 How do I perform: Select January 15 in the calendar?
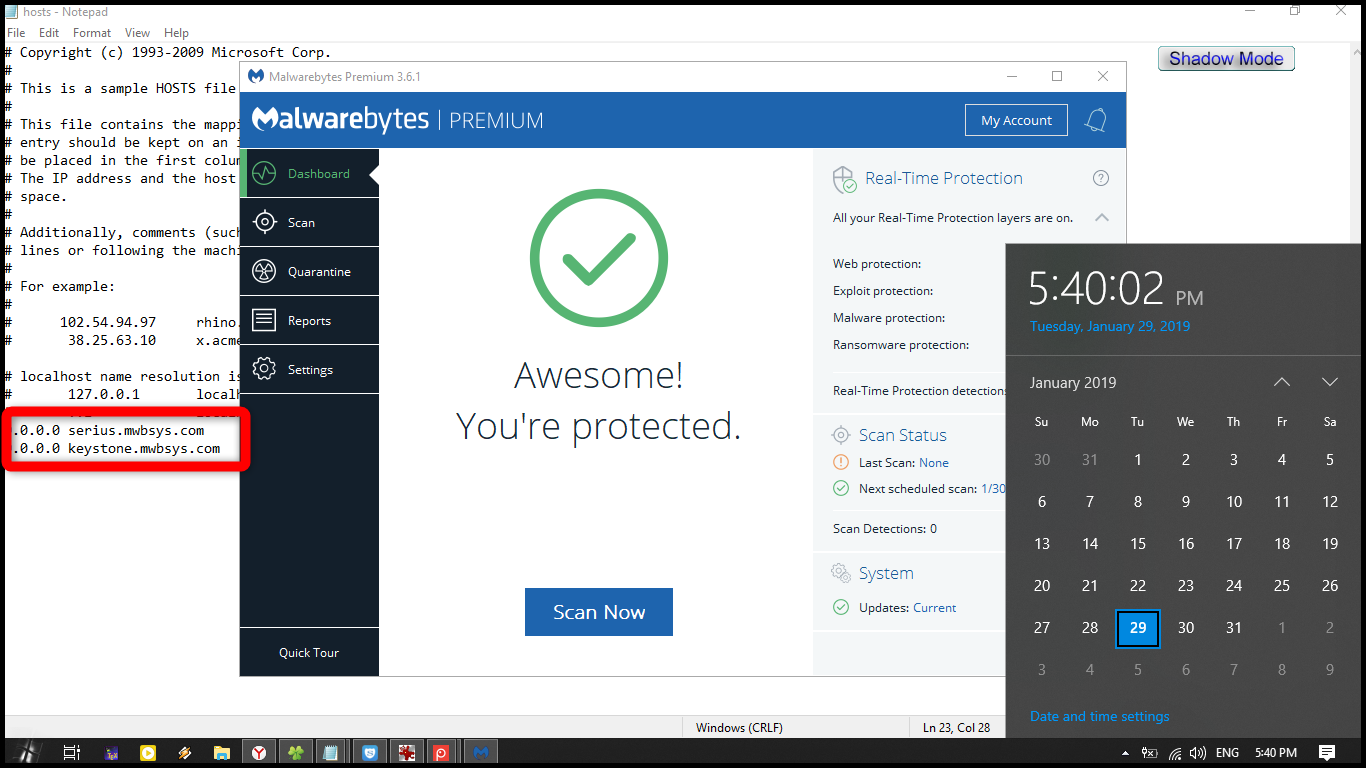point(1138,544)
